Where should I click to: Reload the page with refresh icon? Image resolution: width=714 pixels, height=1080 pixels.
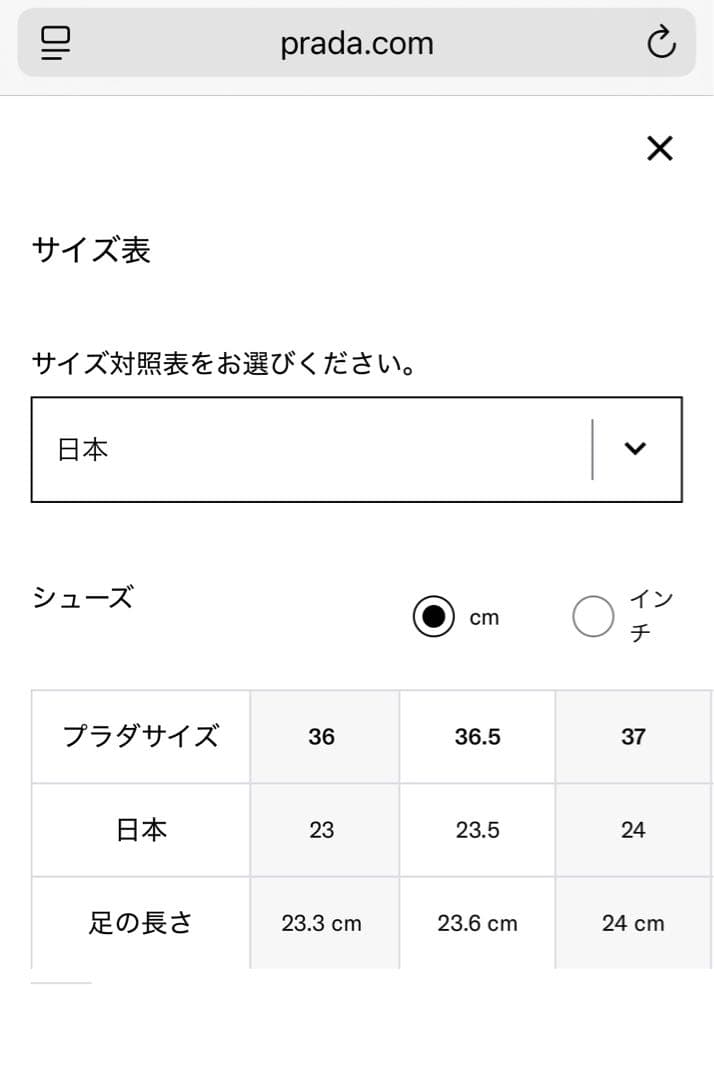coord(661,43)
